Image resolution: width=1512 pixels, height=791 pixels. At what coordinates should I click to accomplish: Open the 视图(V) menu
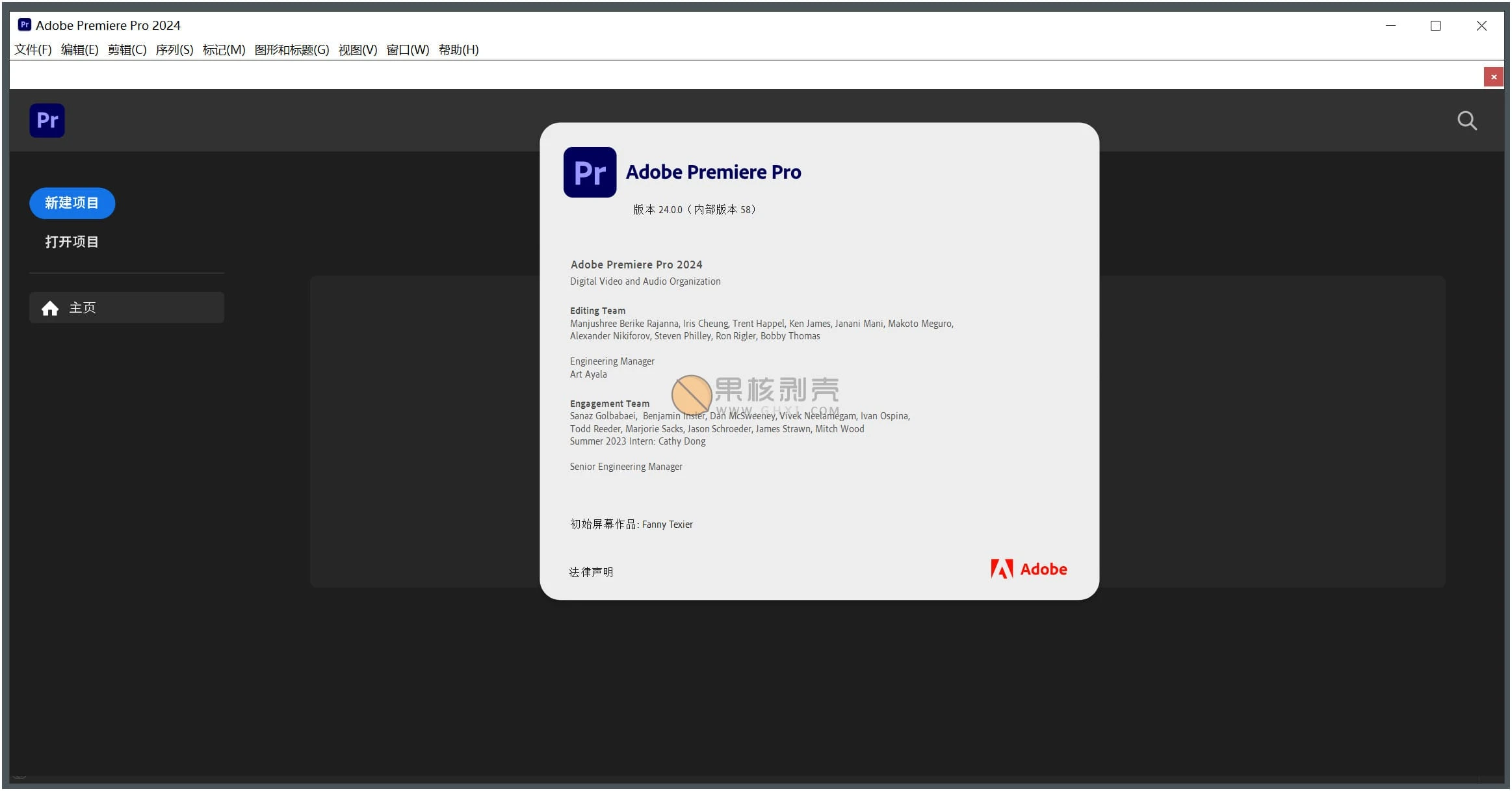click(x=357, y=49)
